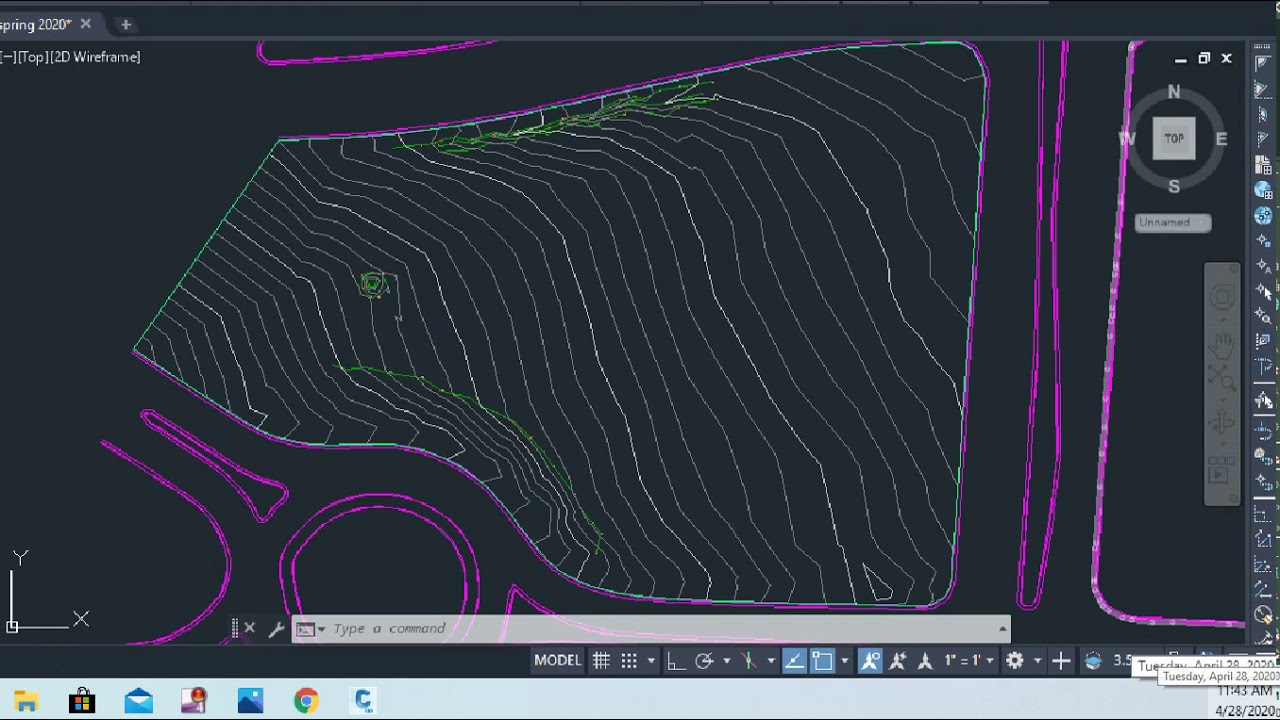The image size is (1280, 720).
Task: Toggle object snap tracking button
Action: 794,660
